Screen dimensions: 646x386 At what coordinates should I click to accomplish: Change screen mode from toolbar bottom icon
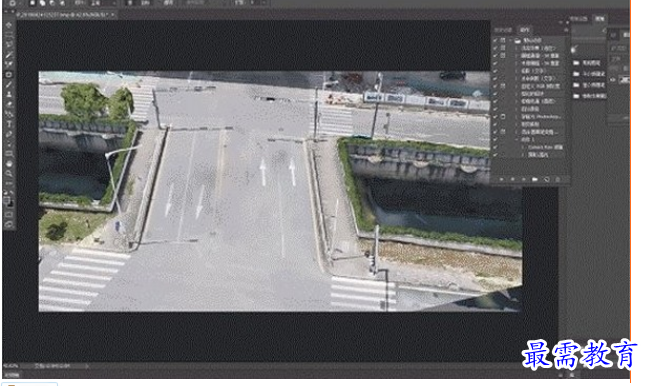tap(9, 225)
